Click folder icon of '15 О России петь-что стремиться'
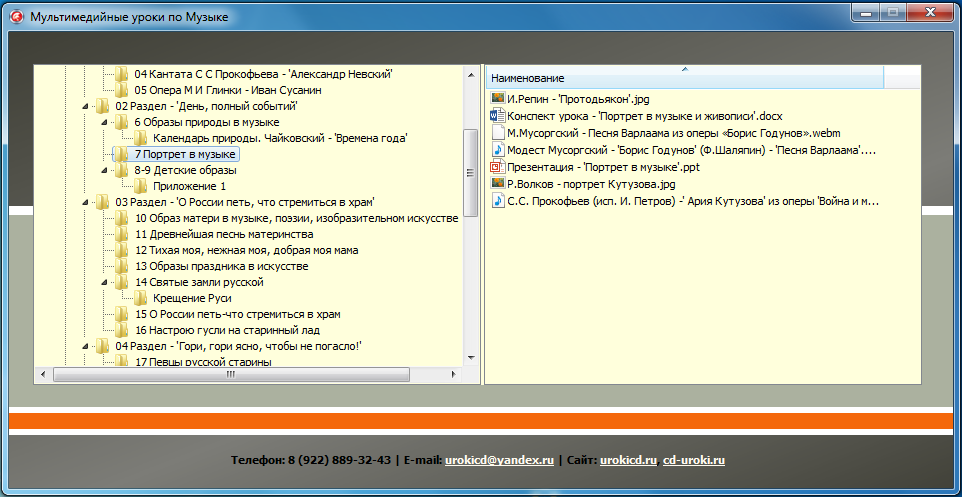The height and width of the screenshot is (497, 962). [121, 314]
